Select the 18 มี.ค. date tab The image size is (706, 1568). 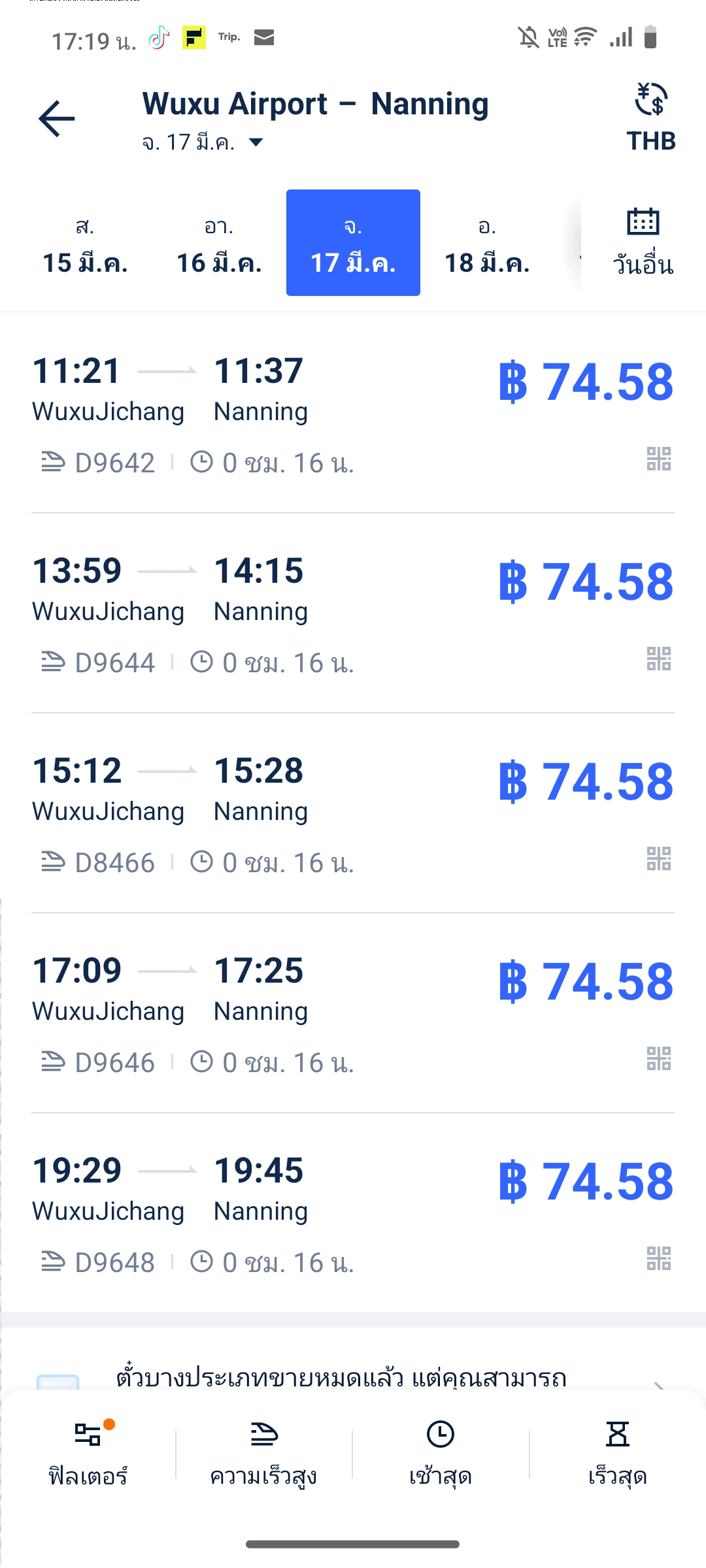coord(487,243)
